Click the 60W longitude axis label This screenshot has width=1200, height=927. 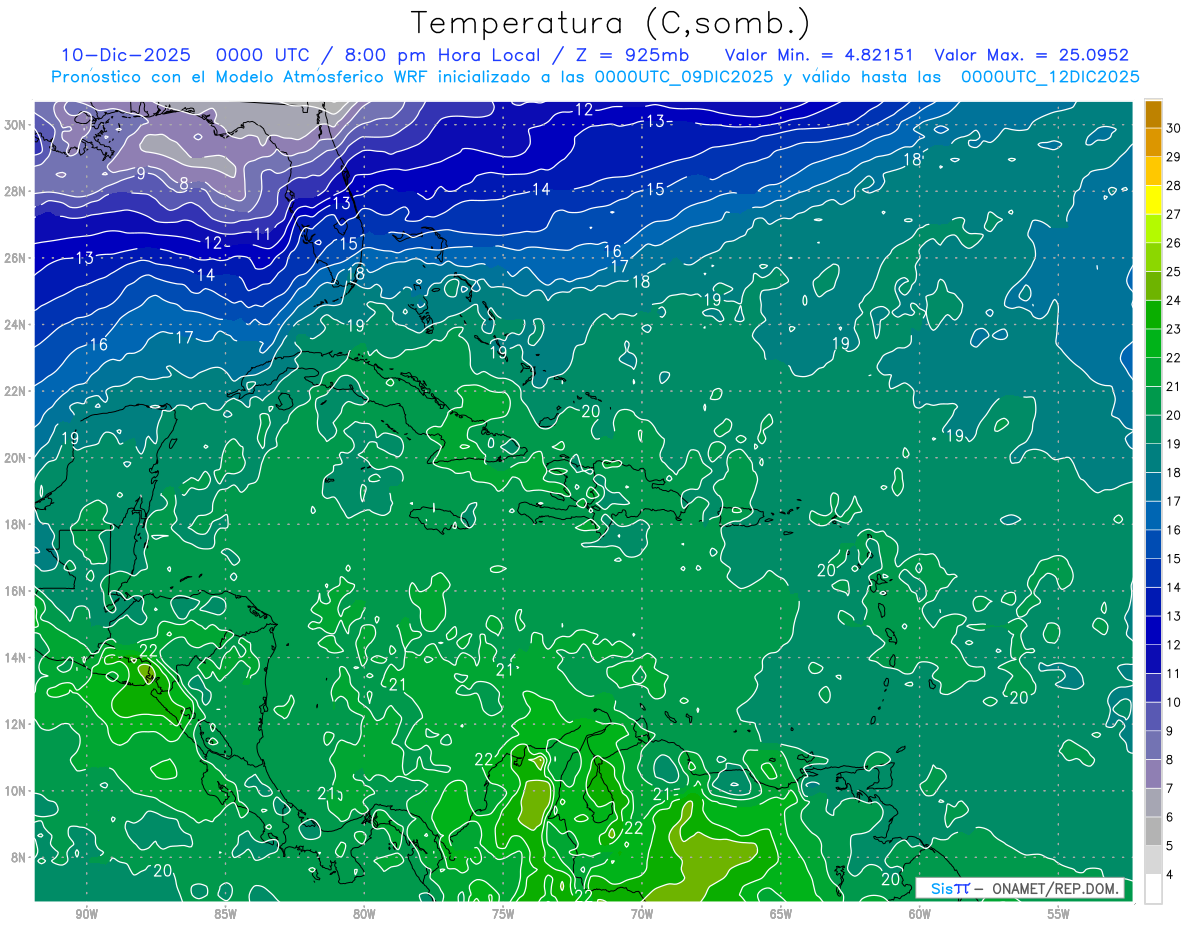[x=920, y=914]
